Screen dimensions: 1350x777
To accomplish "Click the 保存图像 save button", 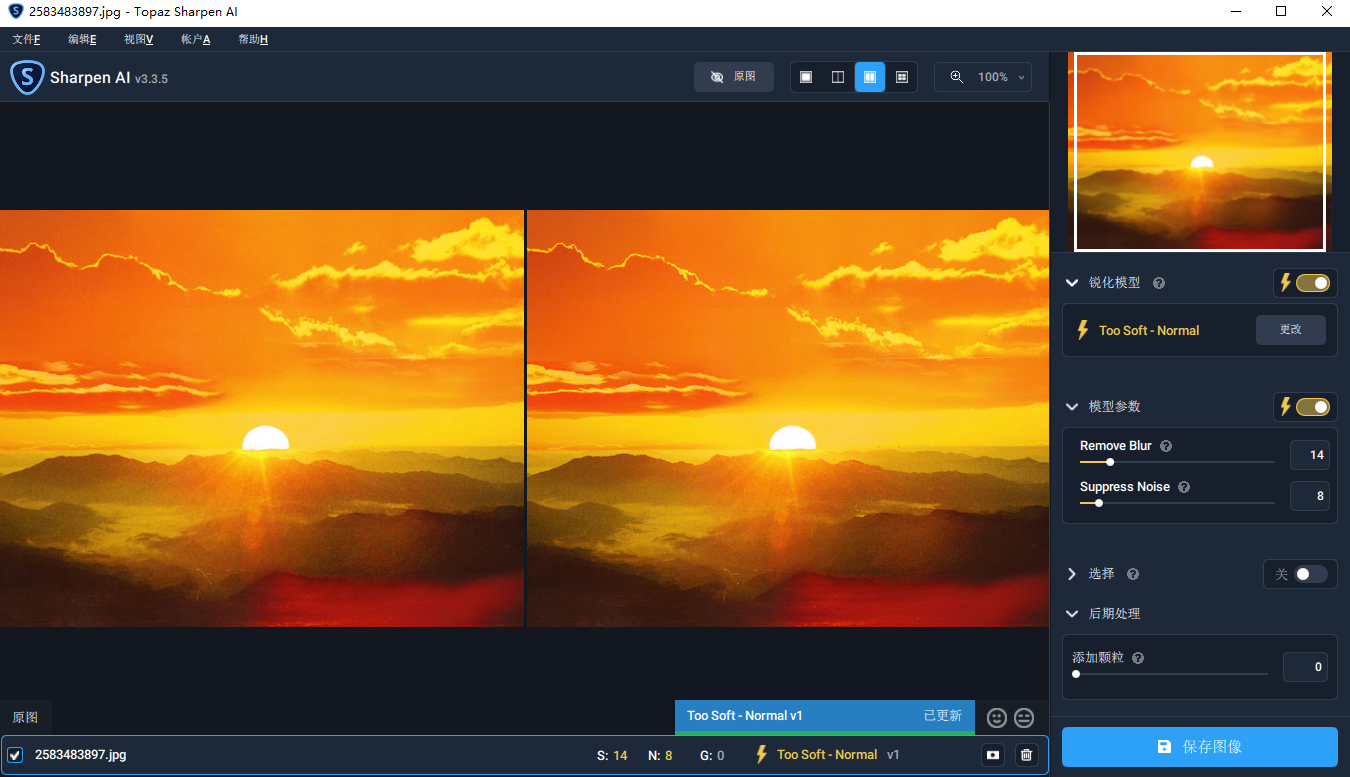I will point(1199,747).
